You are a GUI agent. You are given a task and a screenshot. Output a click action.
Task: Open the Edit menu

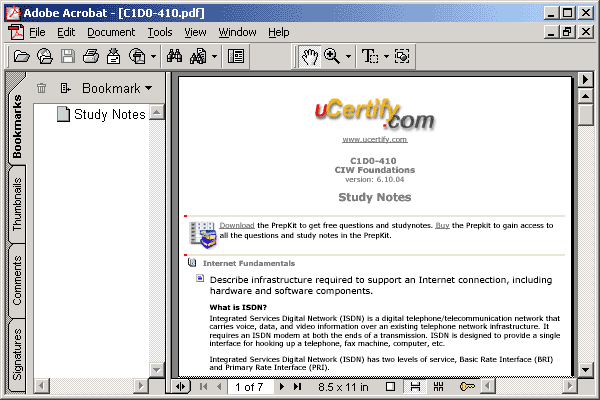click(66, 33)
